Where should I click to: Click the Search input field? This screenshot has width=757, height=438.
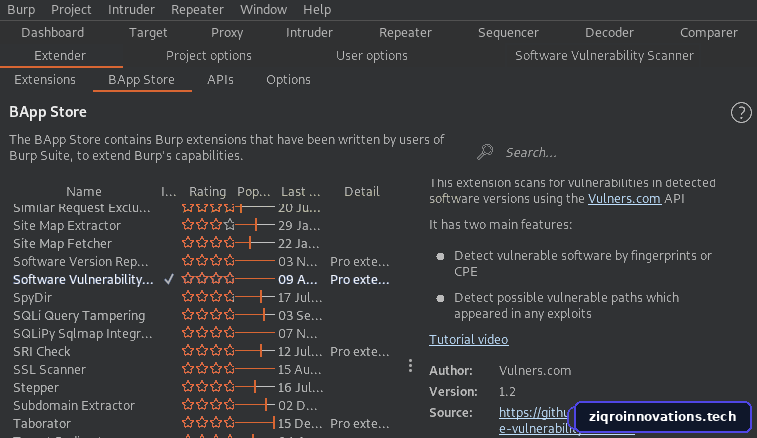(613, 153)
